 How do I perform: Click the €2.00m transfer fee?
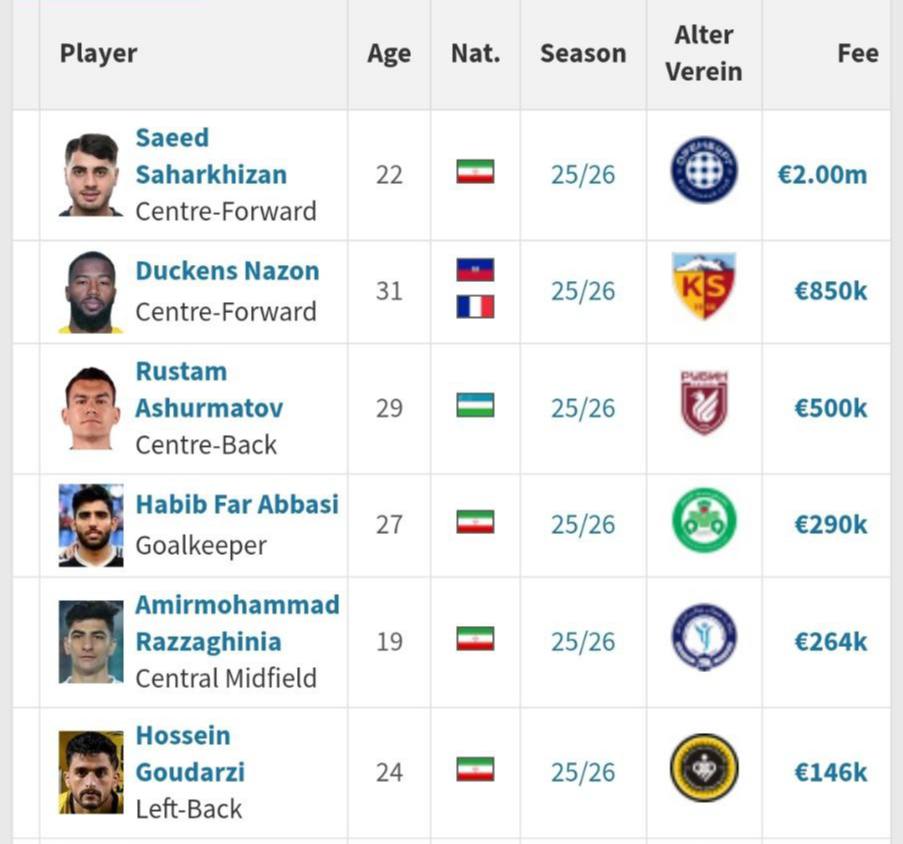click(x=822, y=175)
